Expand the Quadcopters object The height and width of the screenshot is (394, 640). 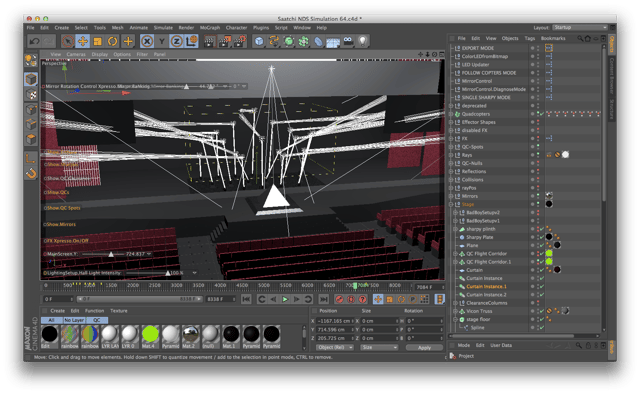click(451, 114)
